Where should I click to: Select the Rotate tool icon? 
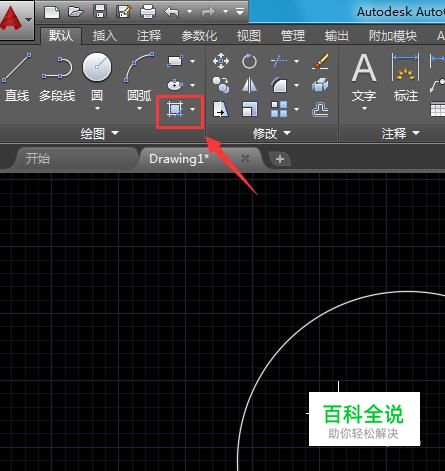point(249,61)
